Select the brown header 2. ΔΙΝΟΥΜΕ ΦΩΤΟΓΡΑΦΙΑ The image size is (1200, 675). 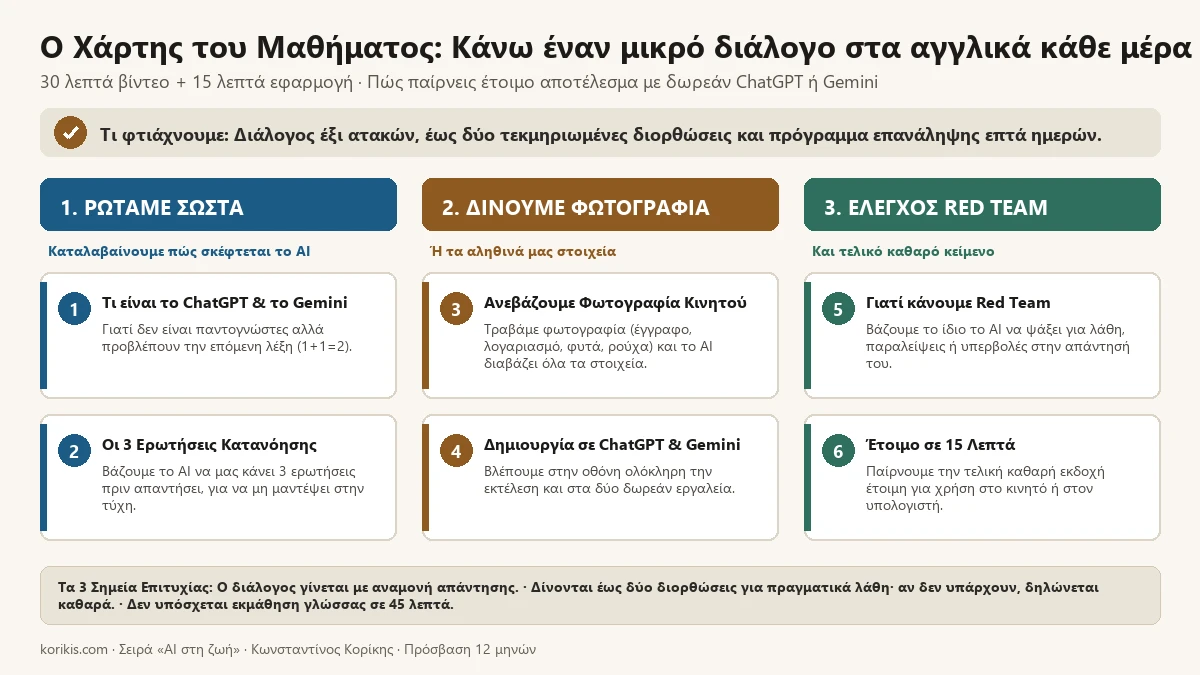[600, 205]
